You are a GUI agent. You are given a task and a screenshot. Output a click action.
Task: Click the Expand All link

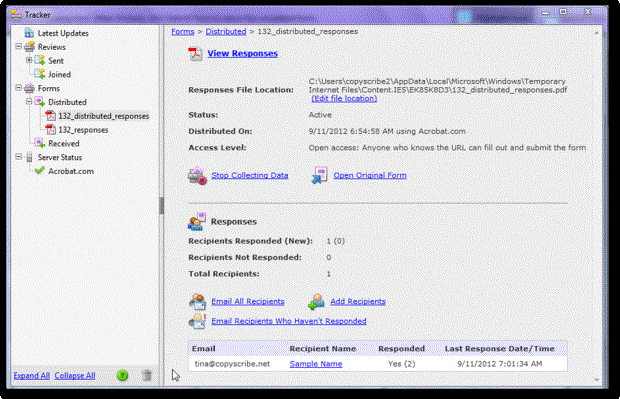(x=32, y=376)
